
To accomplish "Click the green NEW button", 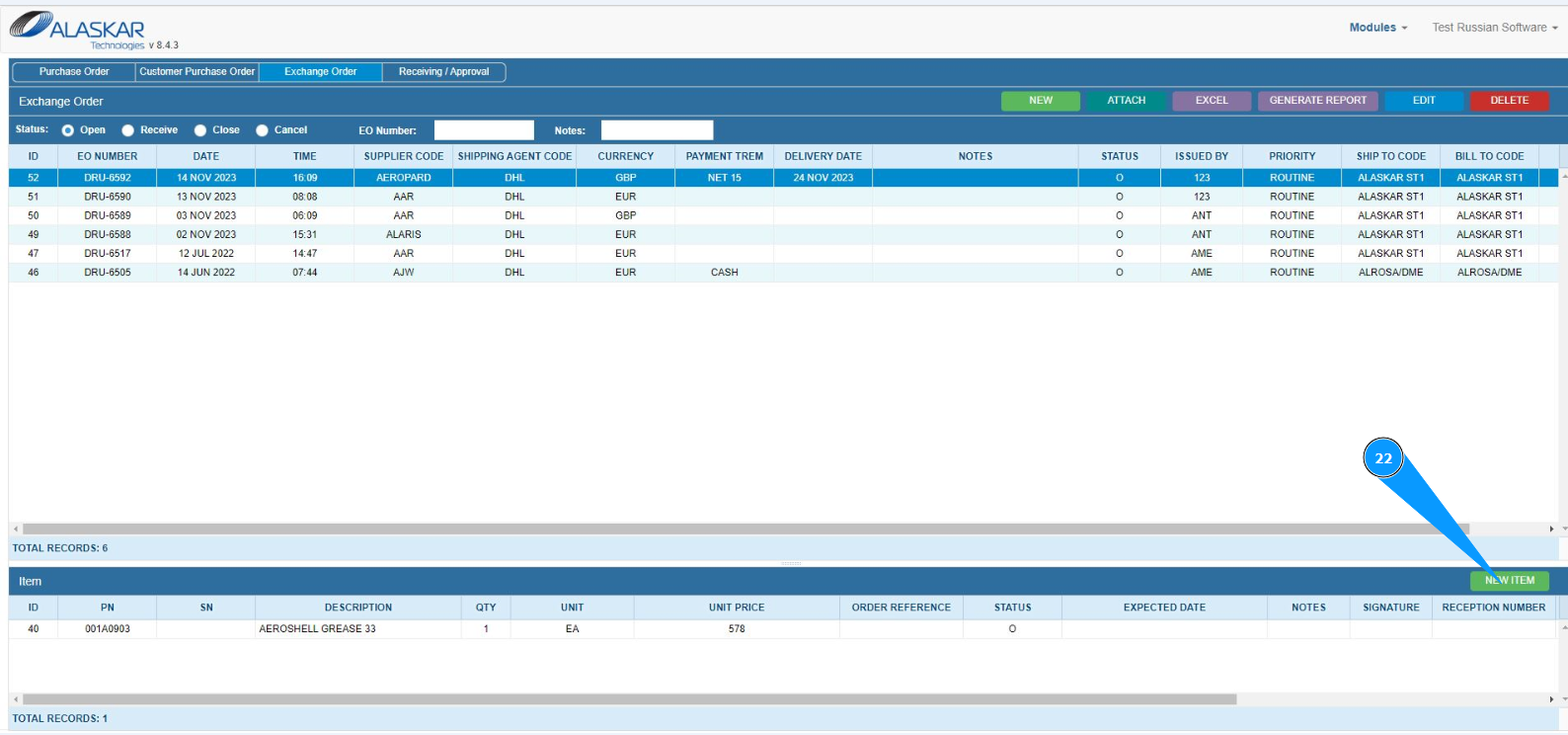I will pyautogui.click(x=1040, y=101).
